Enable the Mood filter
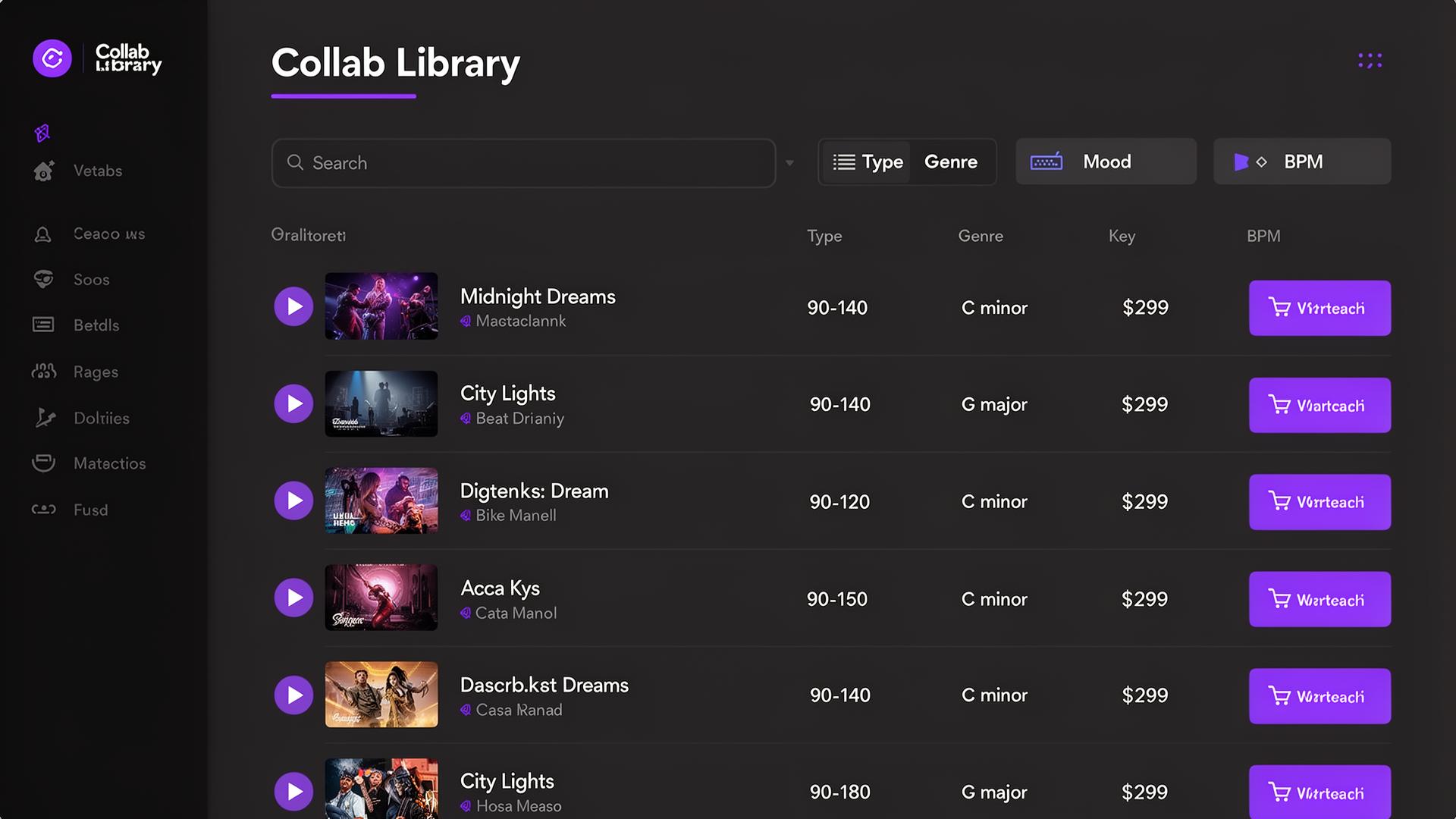Image resolution: width=1456 pixels, height=819 pixels. pyautogui.click(x=1106, y=161)
